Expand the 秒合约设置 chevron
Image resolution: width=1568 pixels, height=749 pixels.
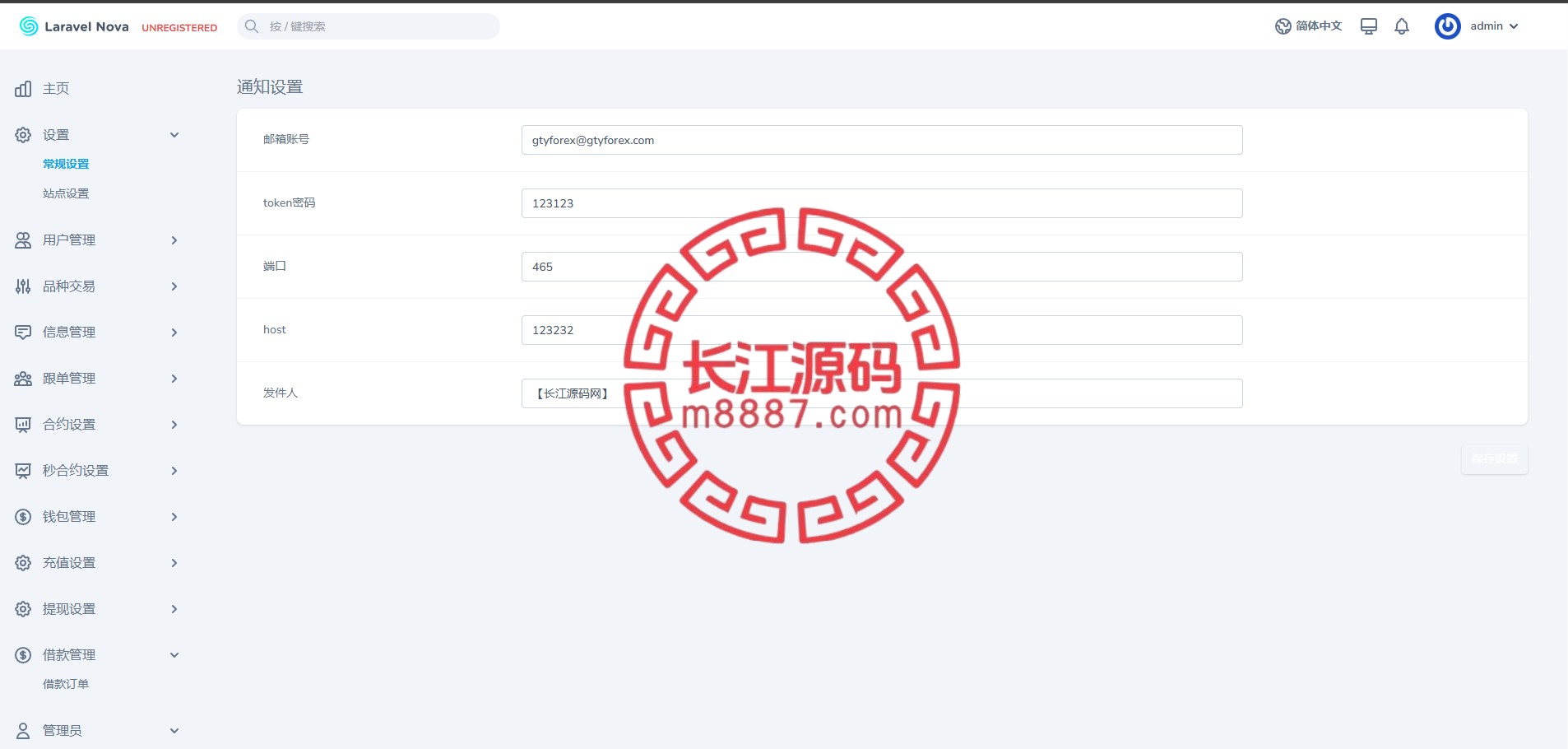tap(174, 471)
